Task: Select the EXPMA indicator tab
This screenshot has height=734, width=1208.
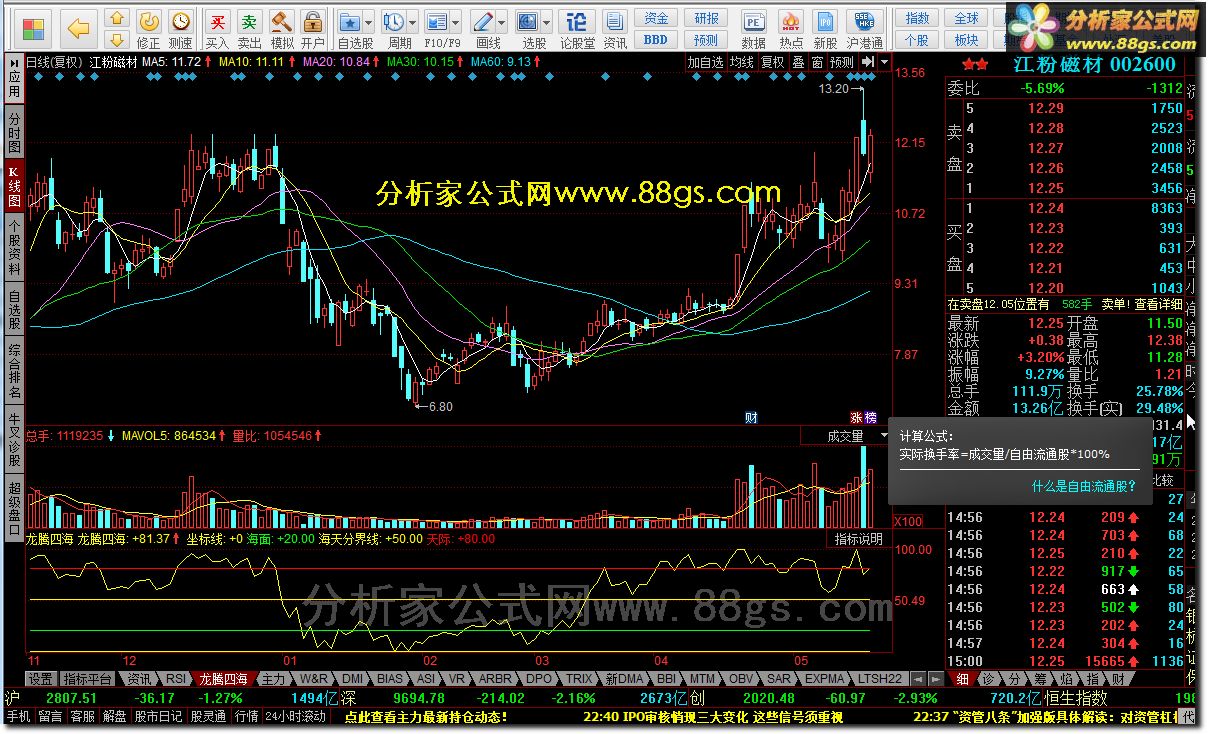Action: coord(824,678)
